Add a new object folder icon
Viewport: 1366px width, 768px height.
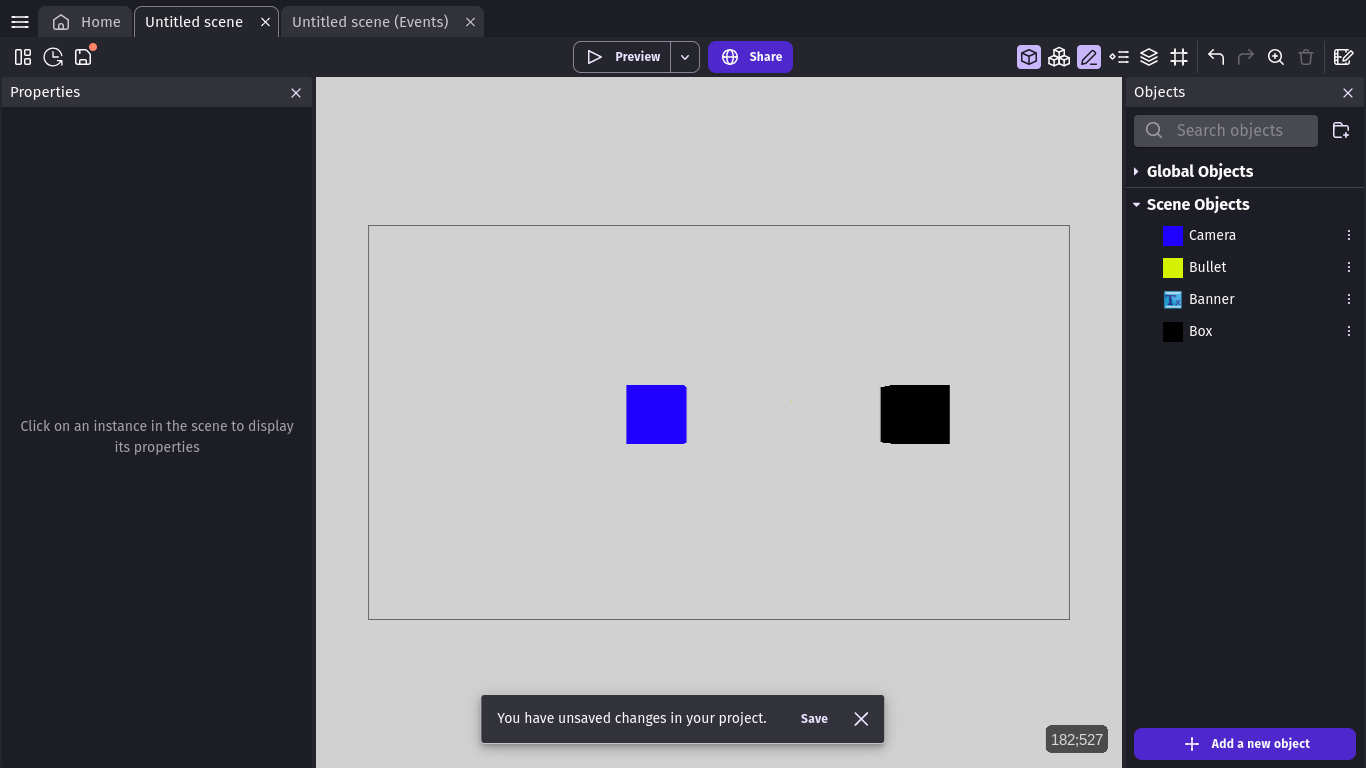[x=1341, y=130]
